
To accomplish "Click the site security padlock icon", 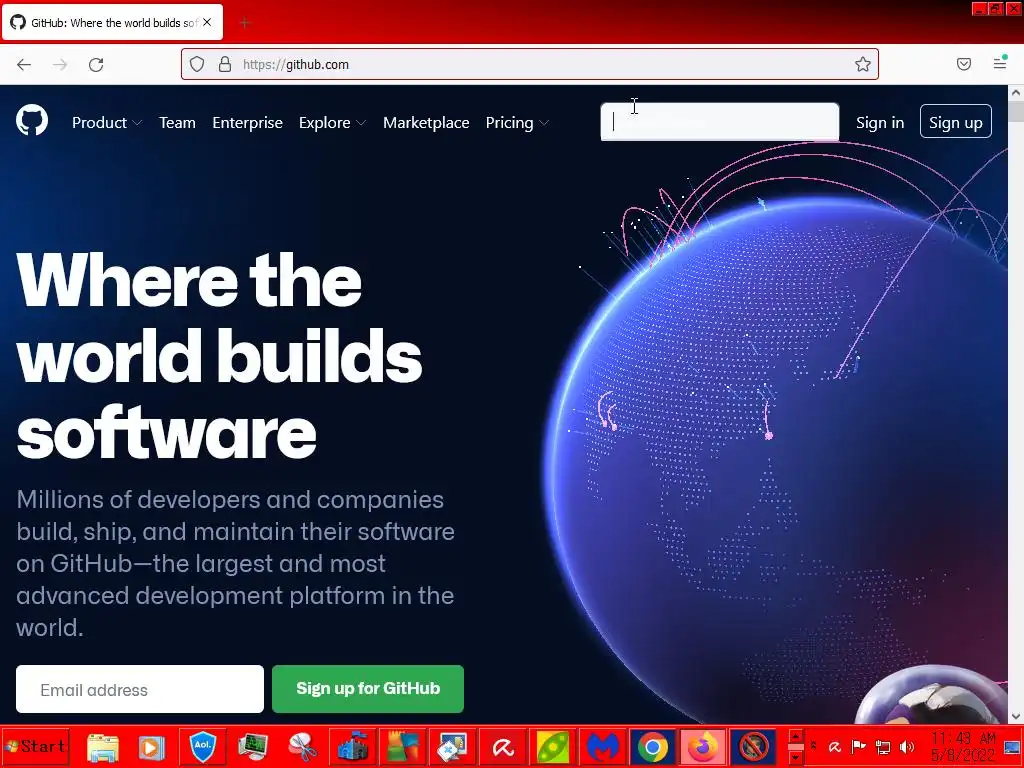I will 225,64.
